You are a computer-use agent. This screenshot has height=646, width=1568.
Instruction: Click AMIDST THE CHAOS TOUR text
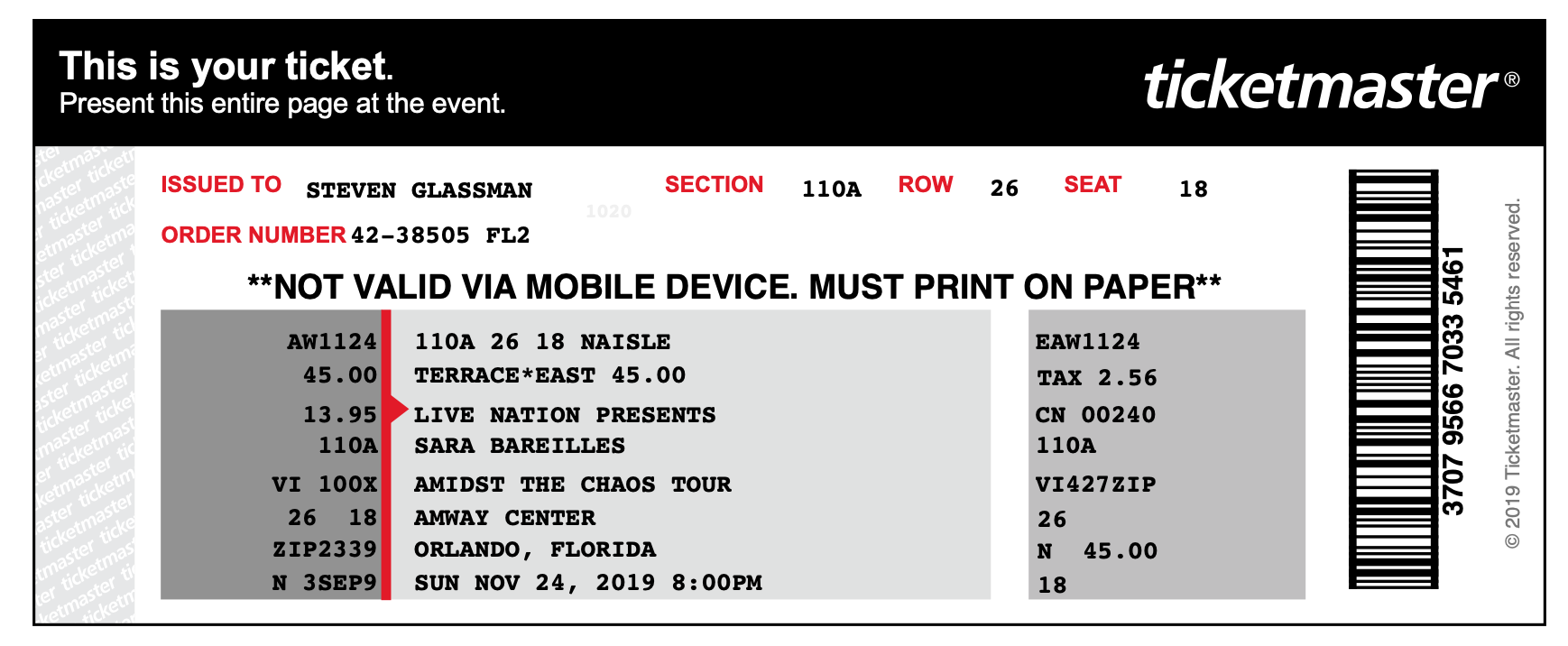pyautogui.click(x=573, y=484)
